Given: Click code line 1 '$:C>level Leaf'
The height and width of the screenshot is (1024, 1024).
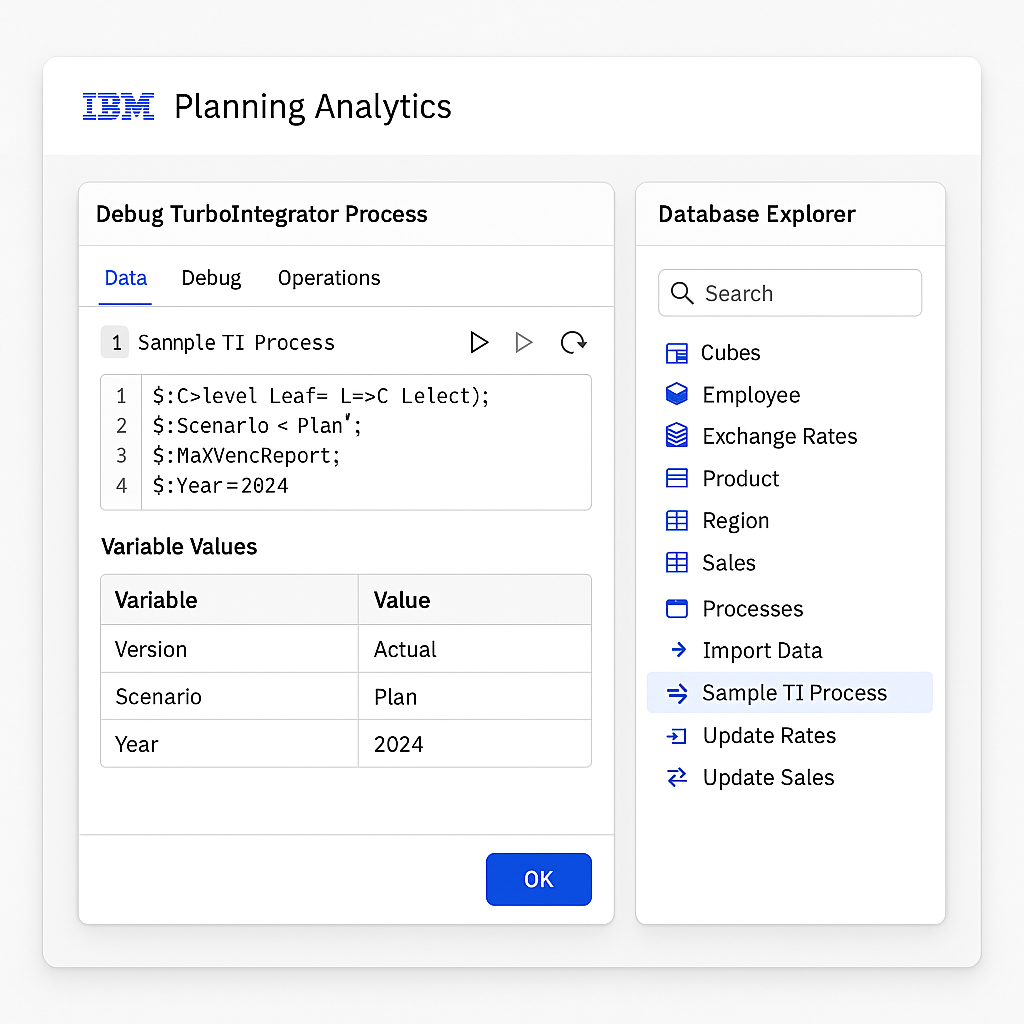Looking at the screenshot, I should tap(321, 396).
